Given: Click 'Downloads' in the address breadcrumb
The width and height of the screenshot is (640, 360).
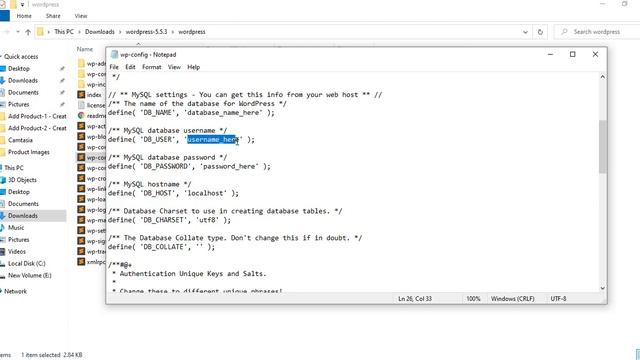Looking at the screenshot, I should point(100,32).
